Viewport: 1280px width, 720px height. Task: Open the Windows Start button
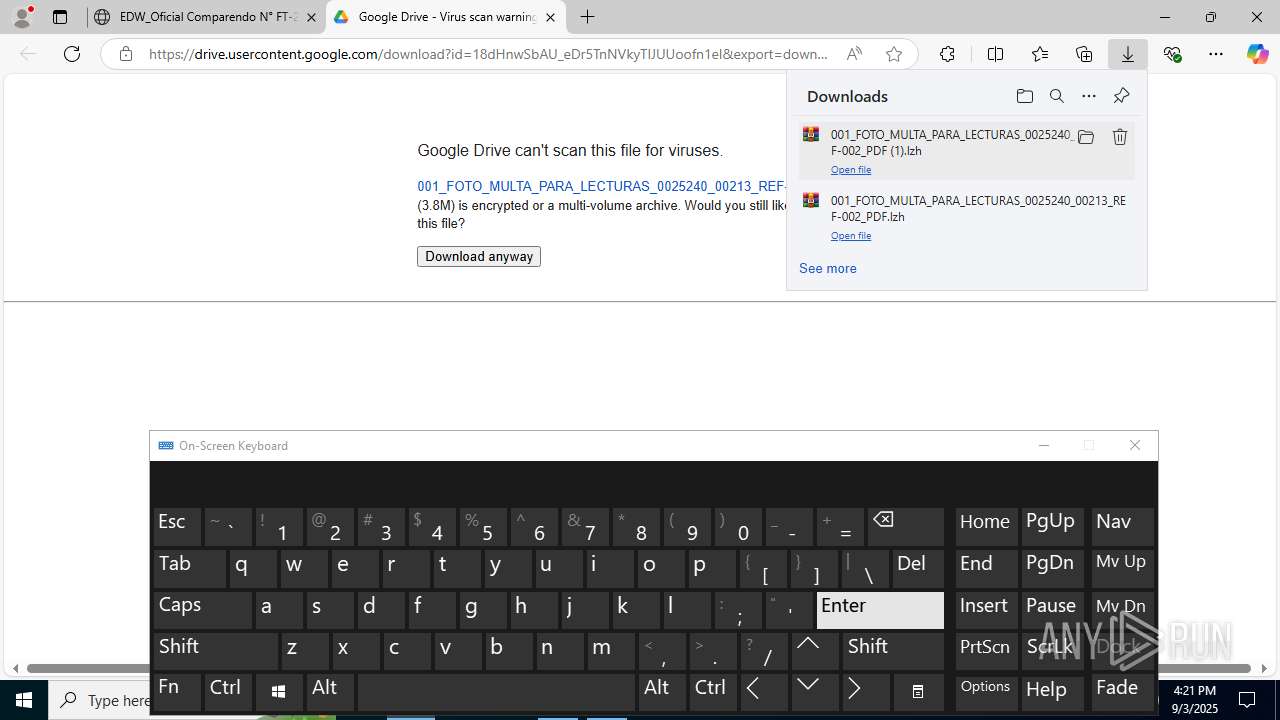(x=24, y=700)
